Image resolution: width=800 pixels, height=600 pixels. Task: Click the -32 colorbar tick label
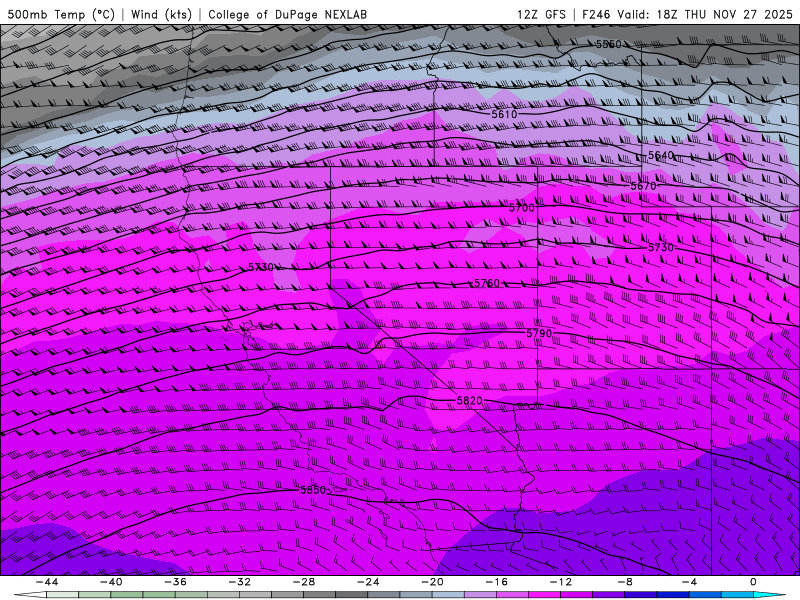click(240, 582)
